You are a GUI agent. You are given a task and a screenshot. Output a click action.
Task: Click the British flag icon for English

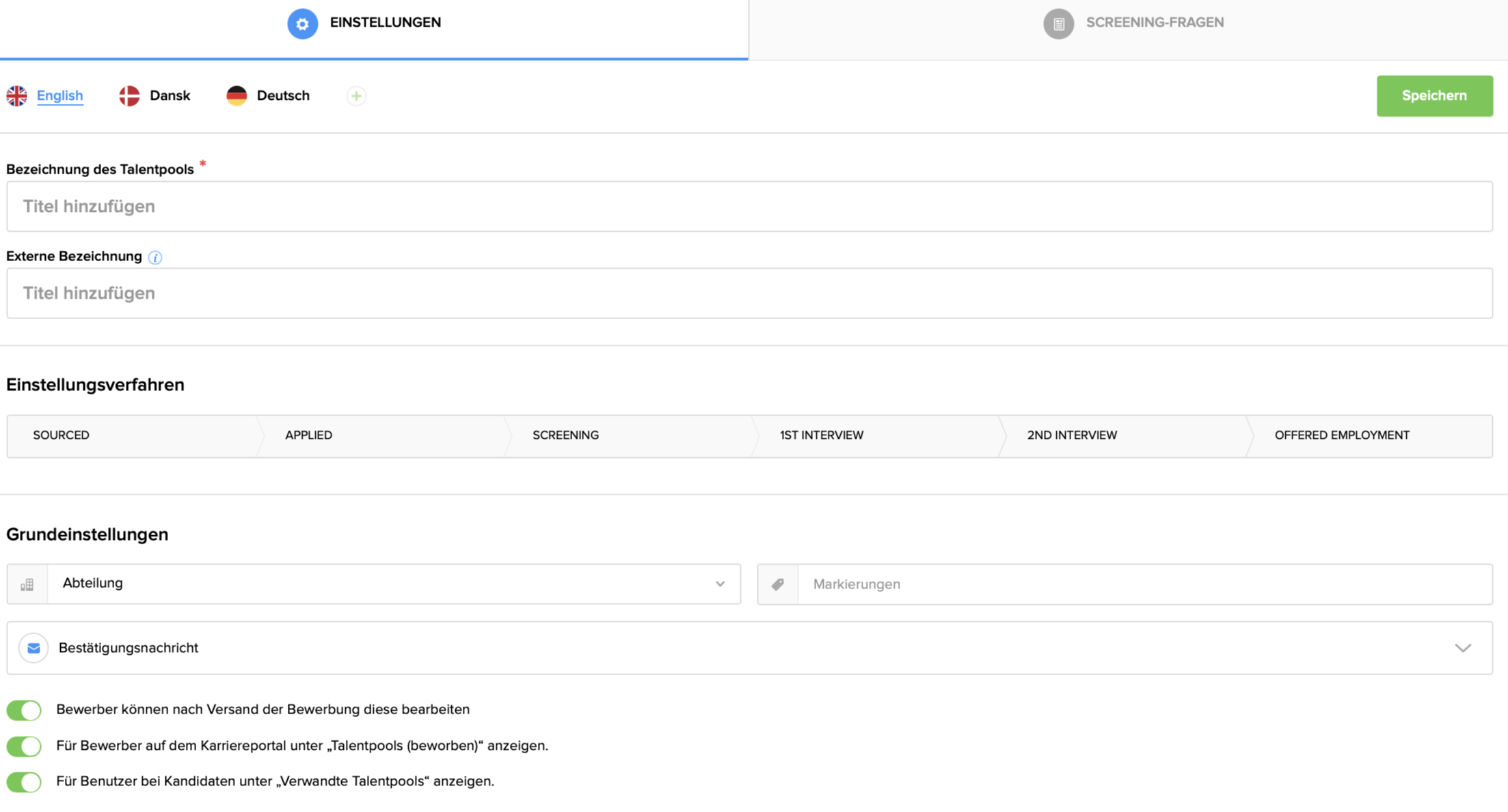click(x=17, y=96)
